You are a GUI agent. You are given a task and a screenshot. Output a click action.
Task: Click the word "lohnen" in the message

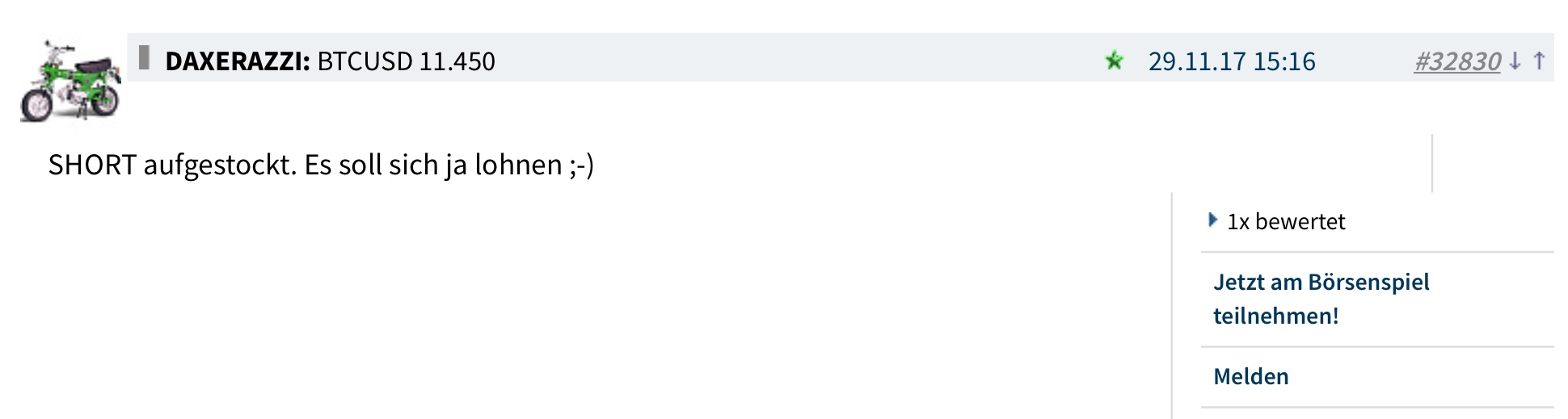(518, 165)
